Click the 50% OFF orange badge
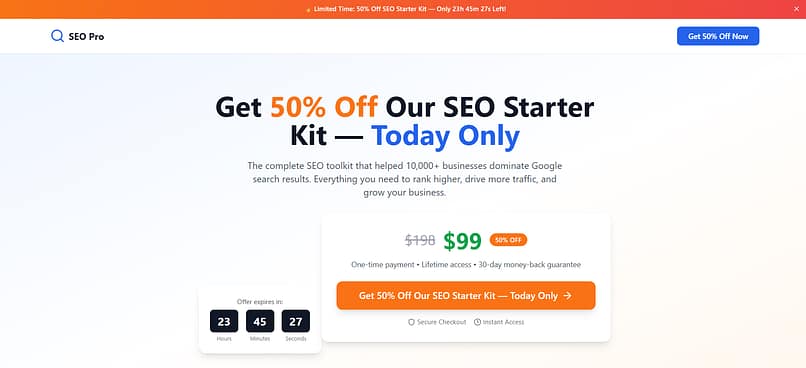Viewport: 806px width, 368px height. pos(508,240)
